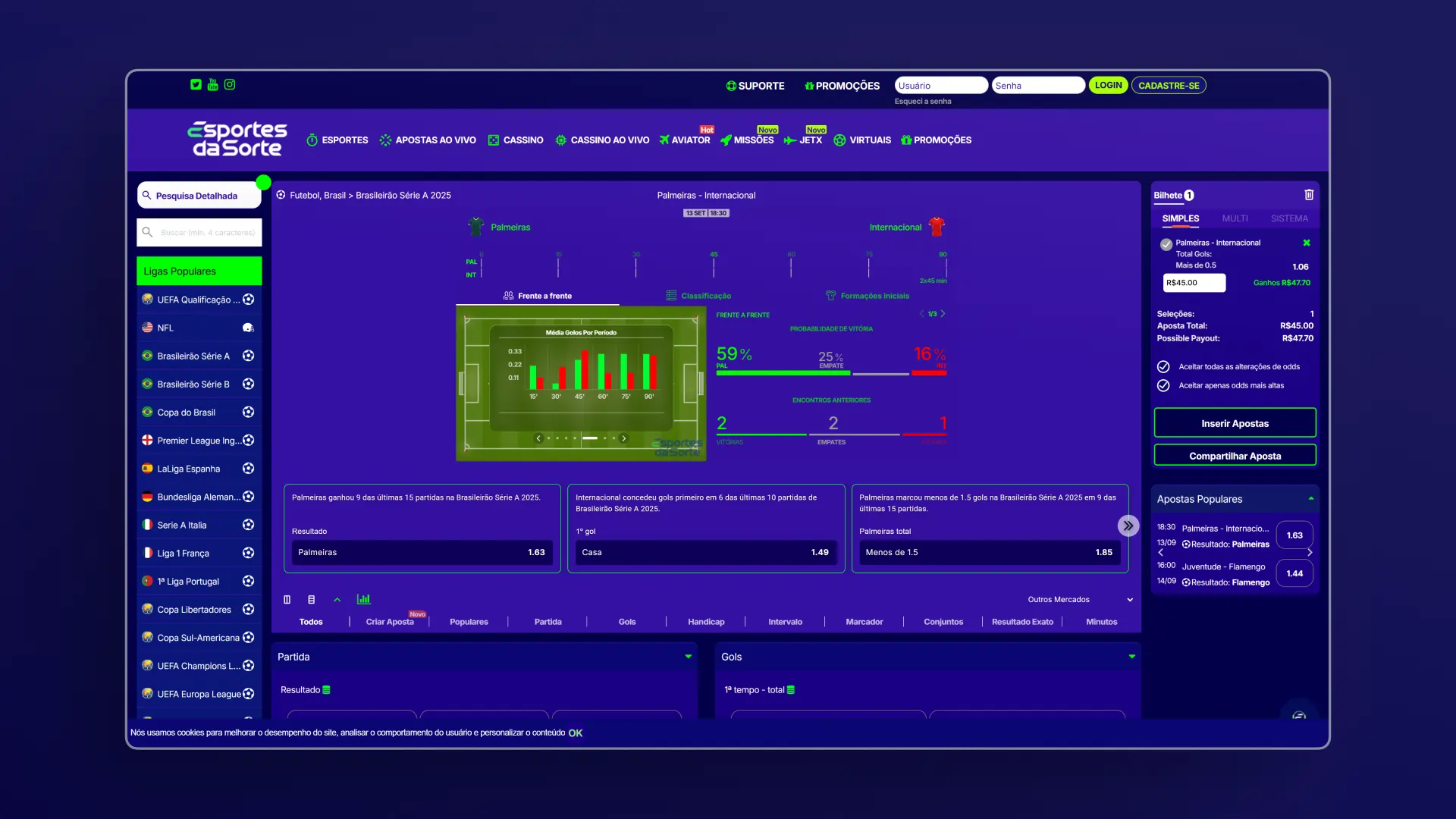Collapse the Partida market section
The image size is (1456, 819).
(x=689, y=657)
